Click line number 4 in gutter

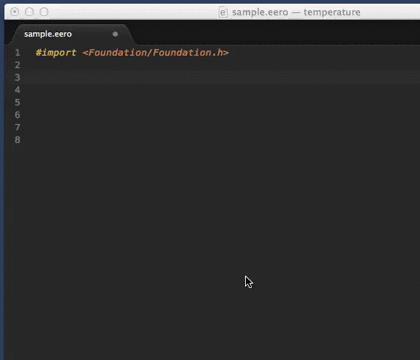[x=17, y=90]
